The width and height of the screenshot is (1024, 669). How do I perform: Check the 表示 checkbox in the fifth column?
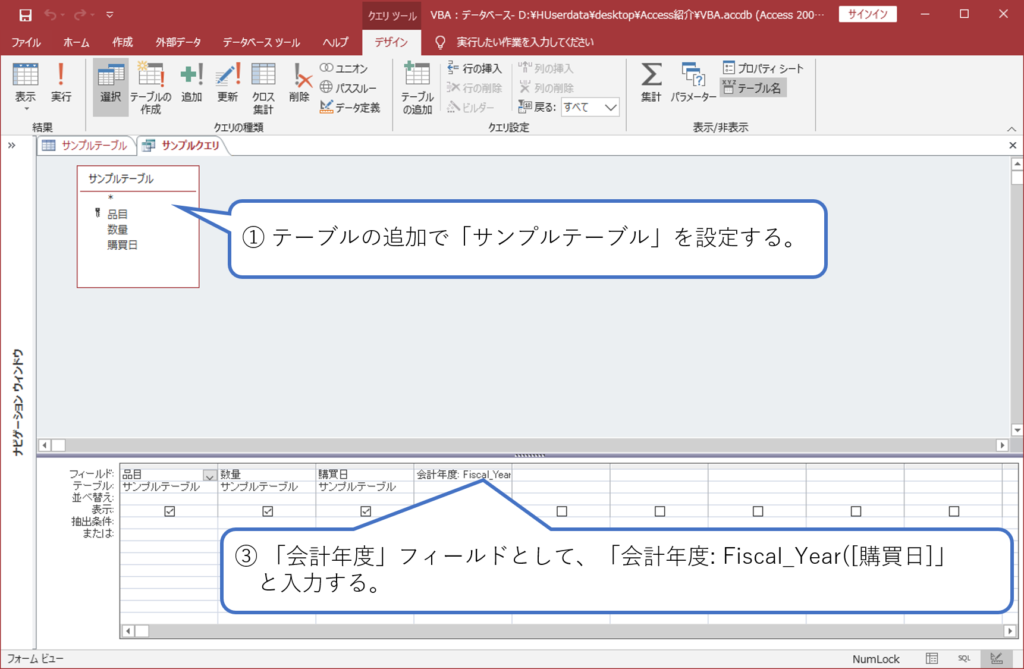[562, 511]
